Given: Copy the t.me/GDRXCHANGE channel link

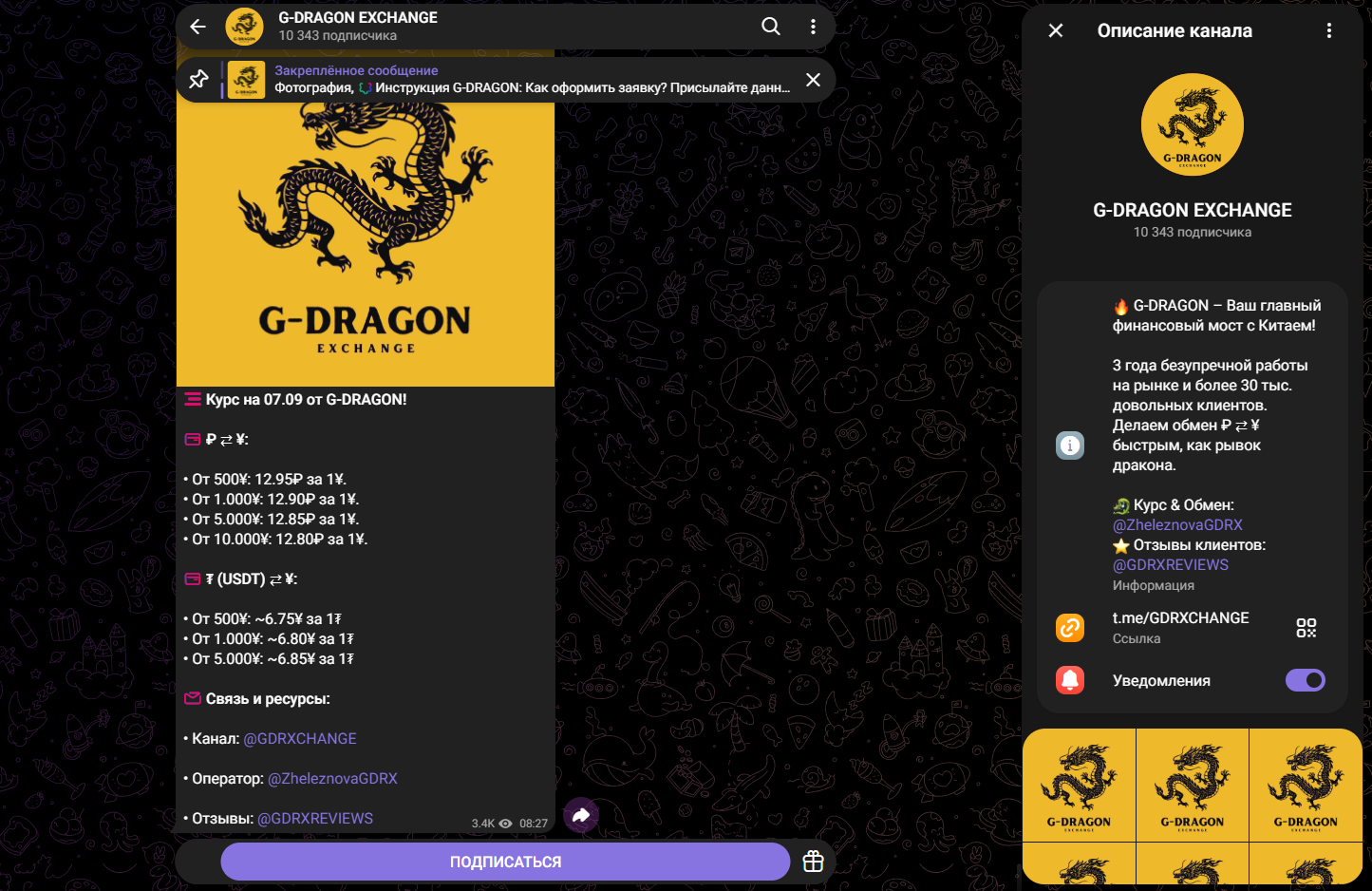Looking at the screenshot, I should click(x=1181, y=618).
